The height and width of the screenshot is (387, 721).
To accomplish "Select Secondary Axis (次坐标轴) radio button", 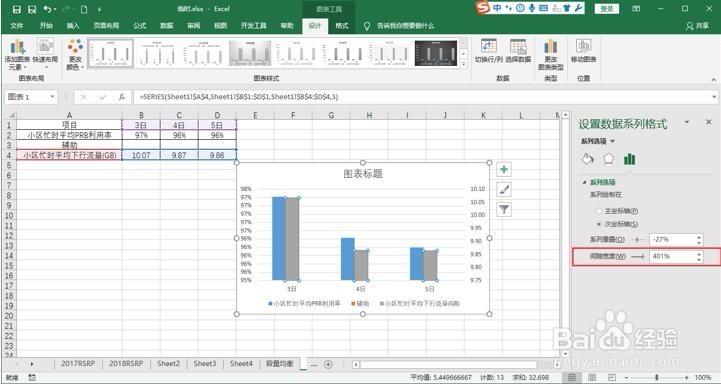I will [599, 224].
